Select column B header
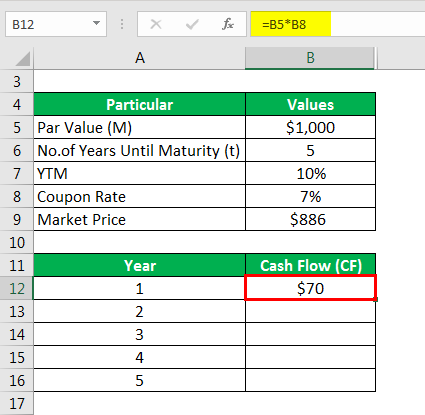Viewport: 425px width, 415px height. point(310,58)
